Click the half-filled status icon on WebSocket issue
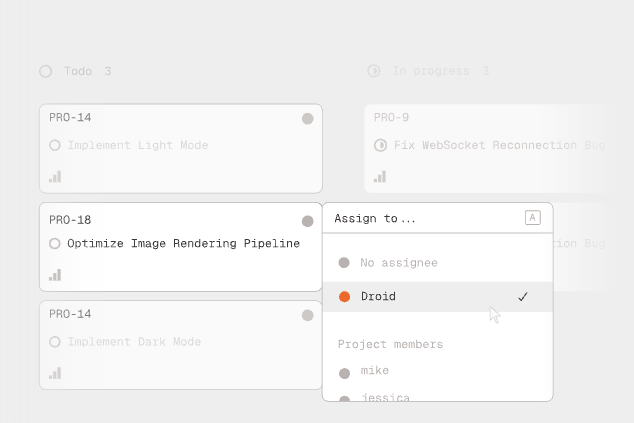 tap(380, 145)
